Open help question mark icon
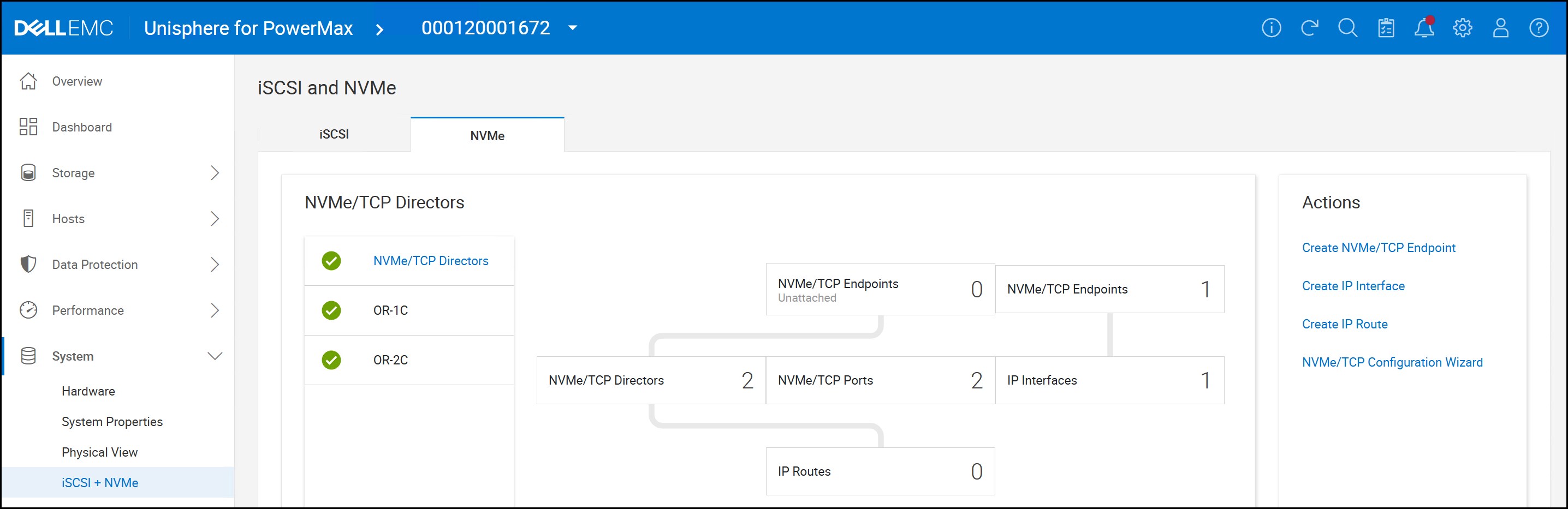Screen dimensions: 1568x509 [x=1539, y=28]
